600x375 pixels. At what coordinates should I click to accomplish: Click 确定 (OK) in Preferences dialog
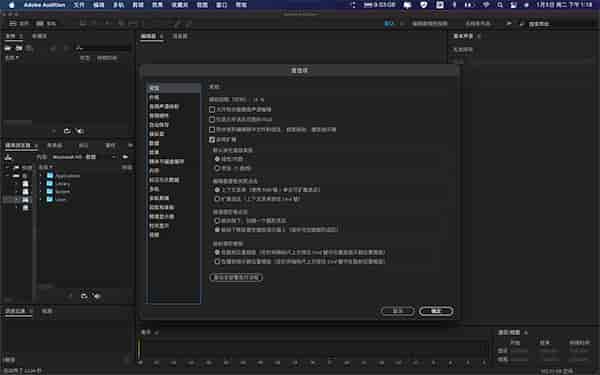(x=436, y=311)
